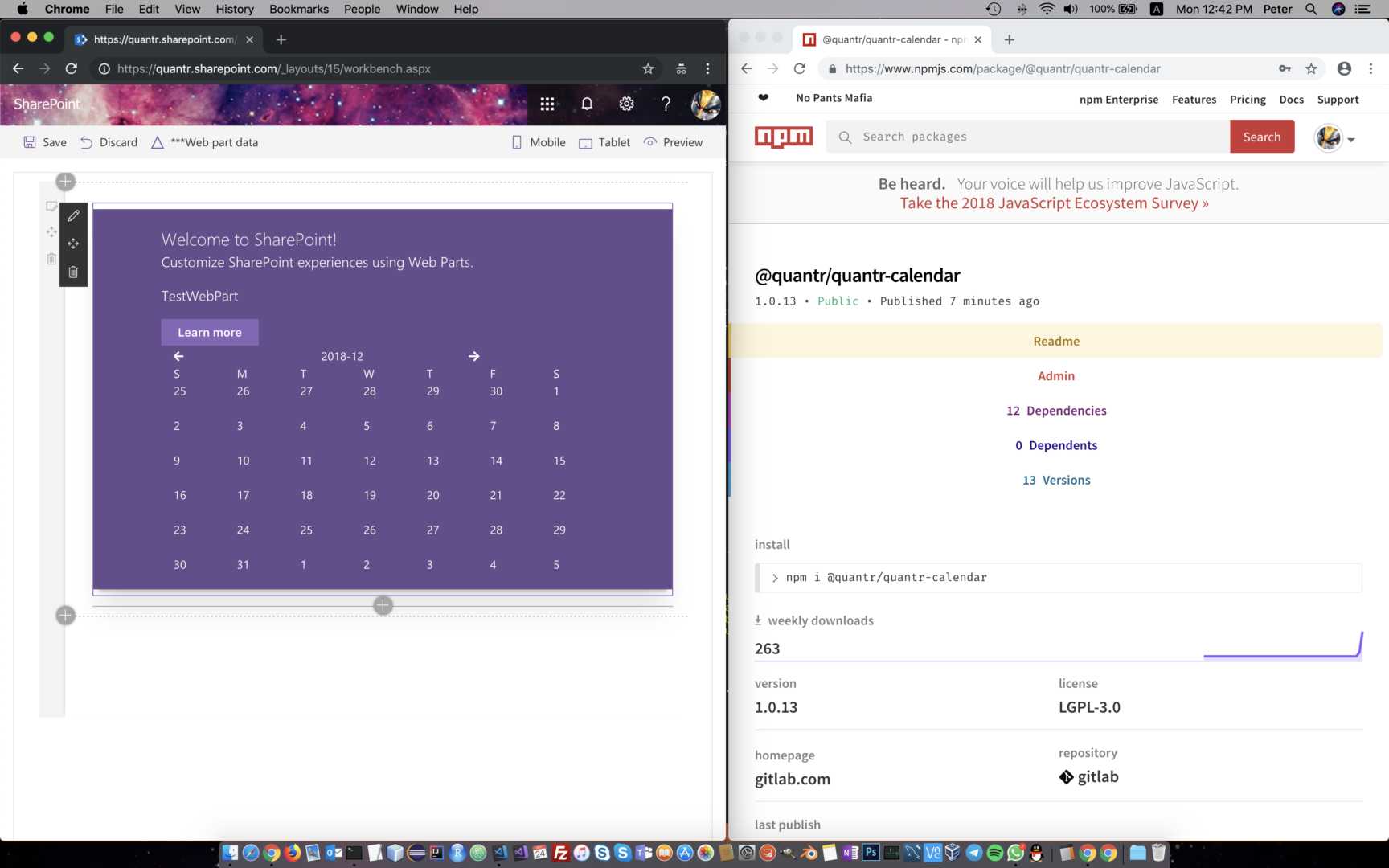Click the heart icon in the npm navbar
Image resolution: width=1389 pixels, height=868 pixels.
(x=762, y=98)
